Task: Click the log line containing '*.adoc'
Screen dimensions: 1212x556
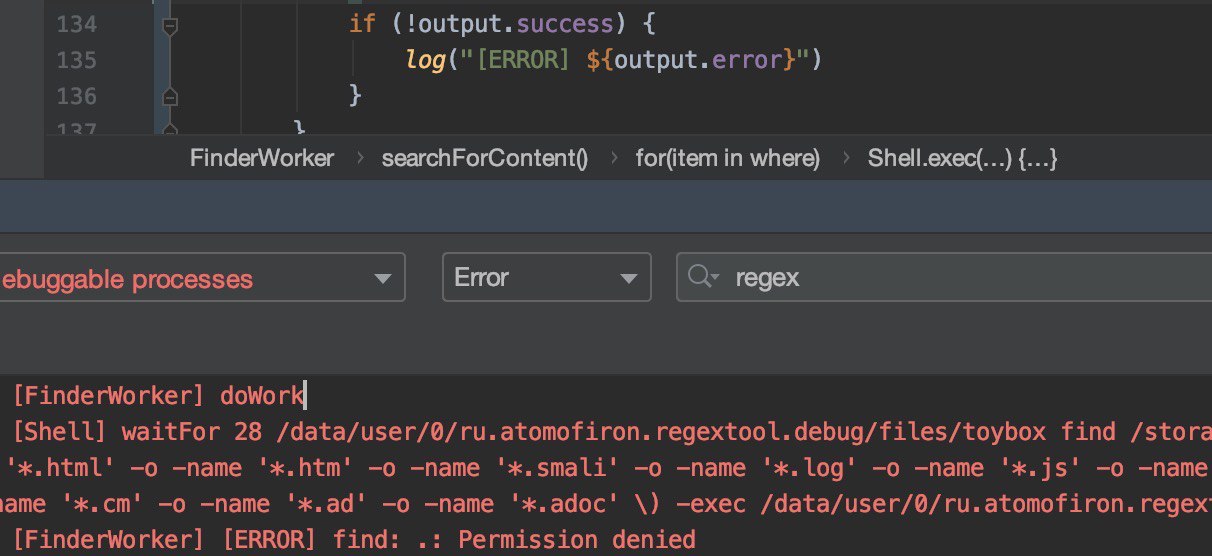Action: click(600, 504)
